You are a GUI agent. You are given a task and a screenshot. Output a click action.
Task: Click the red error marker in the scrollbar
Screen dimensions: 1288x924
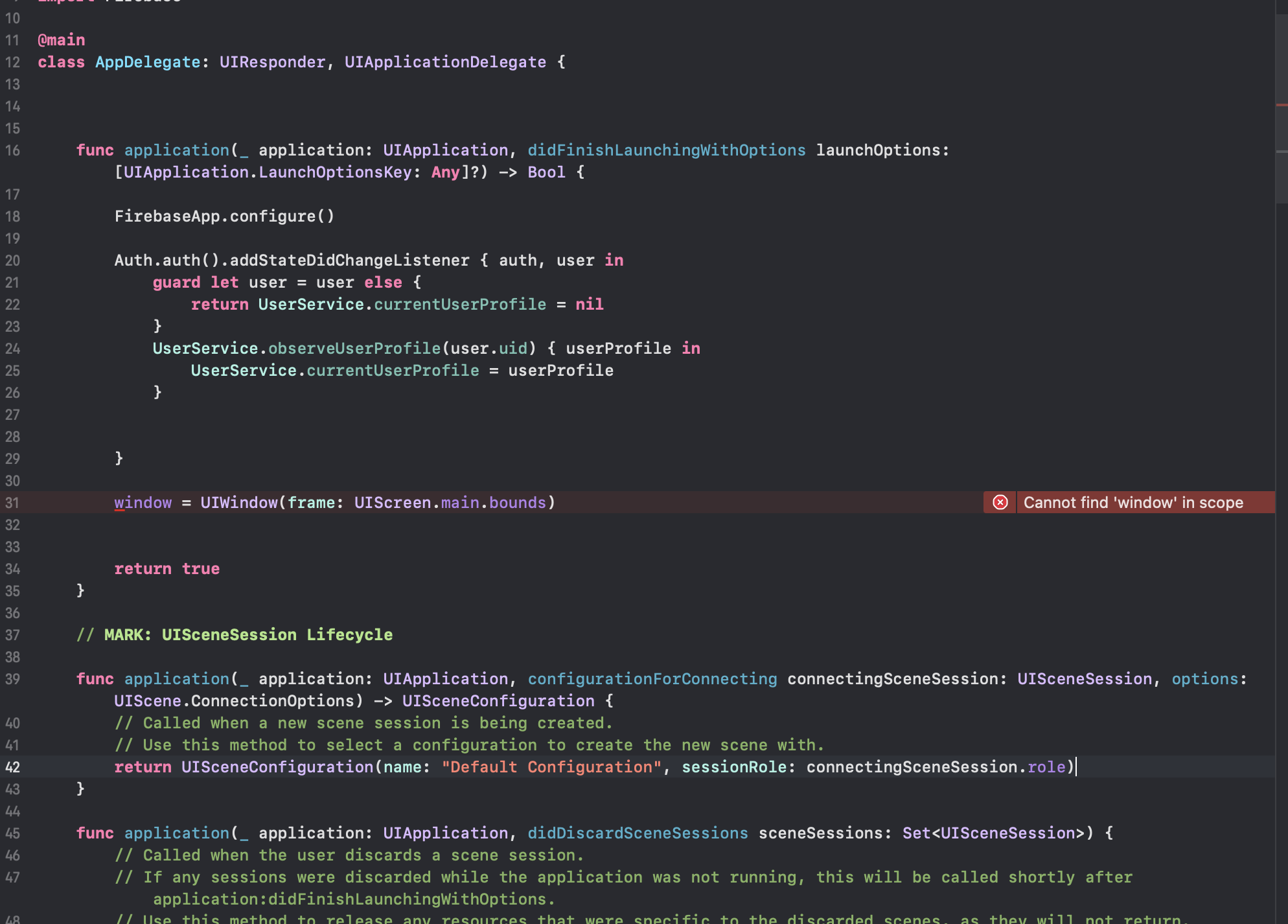tap(1282, 104)
